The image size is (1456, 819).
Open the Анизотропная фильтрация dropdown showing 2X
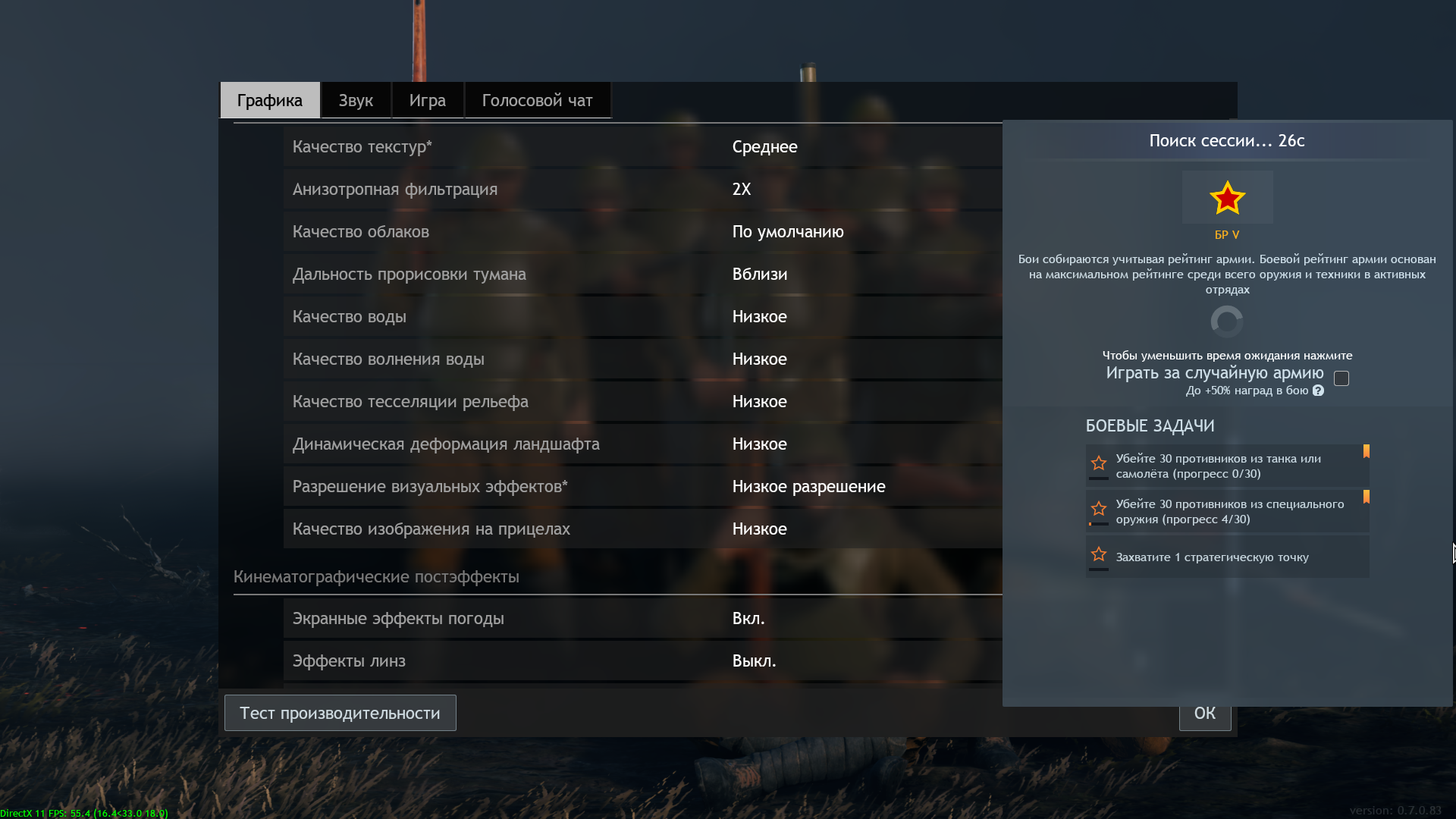742,190
